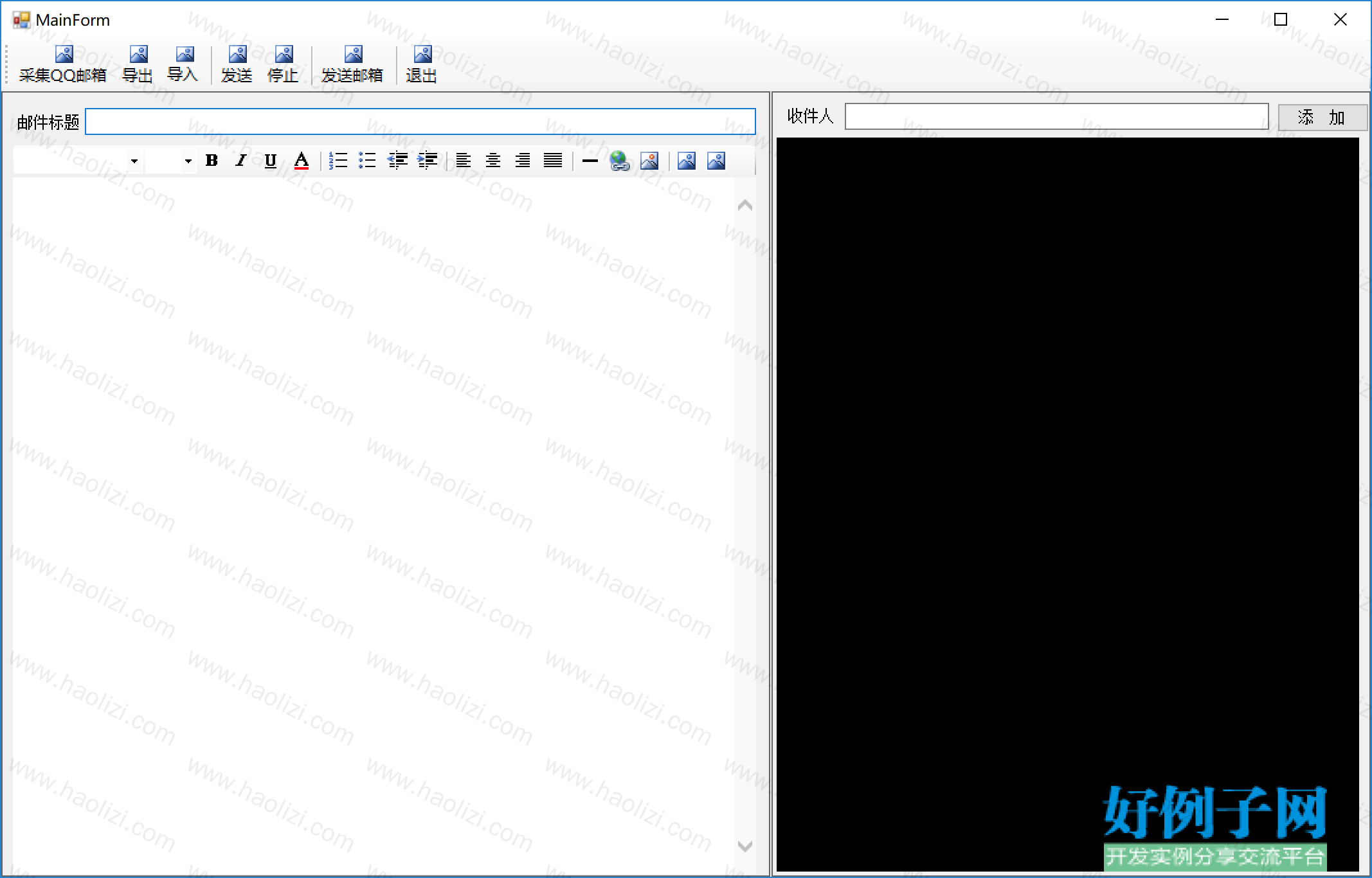
Task: Focus the 收件人 recipient field
Action: (x=1056, y=116)
